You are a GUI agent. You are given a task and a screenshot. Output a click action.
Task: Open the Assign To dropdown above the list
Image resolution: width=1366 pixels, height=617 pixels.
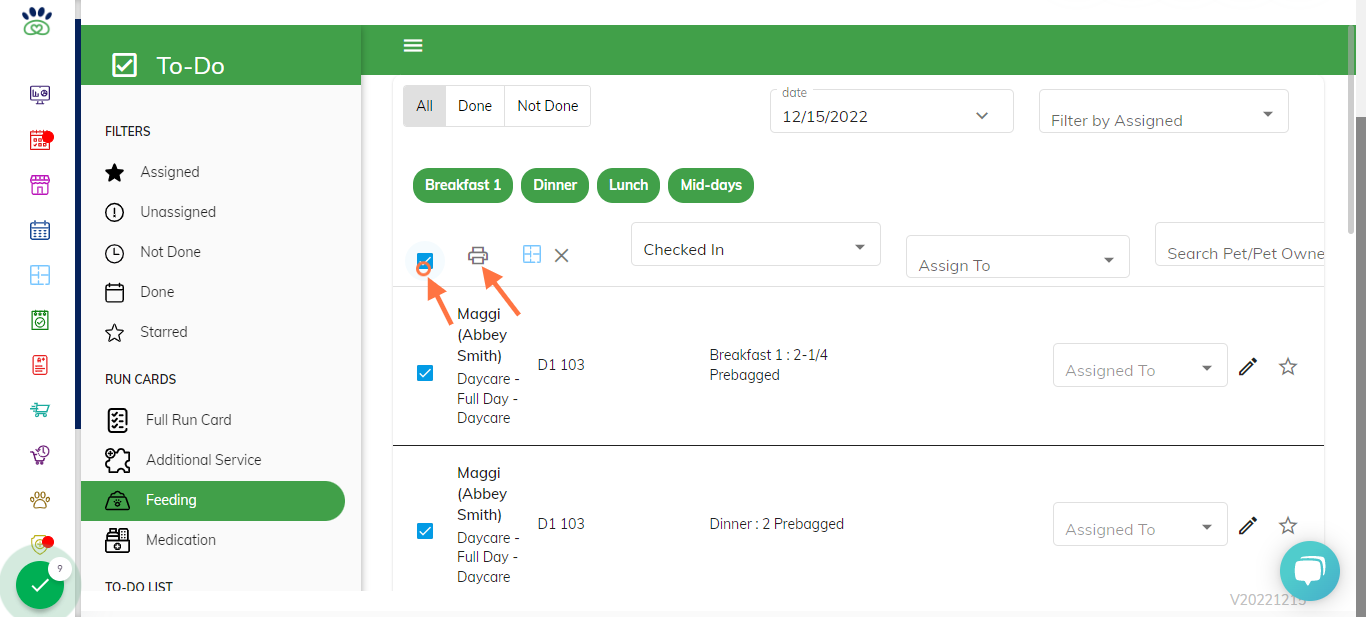pos(1018,257)
